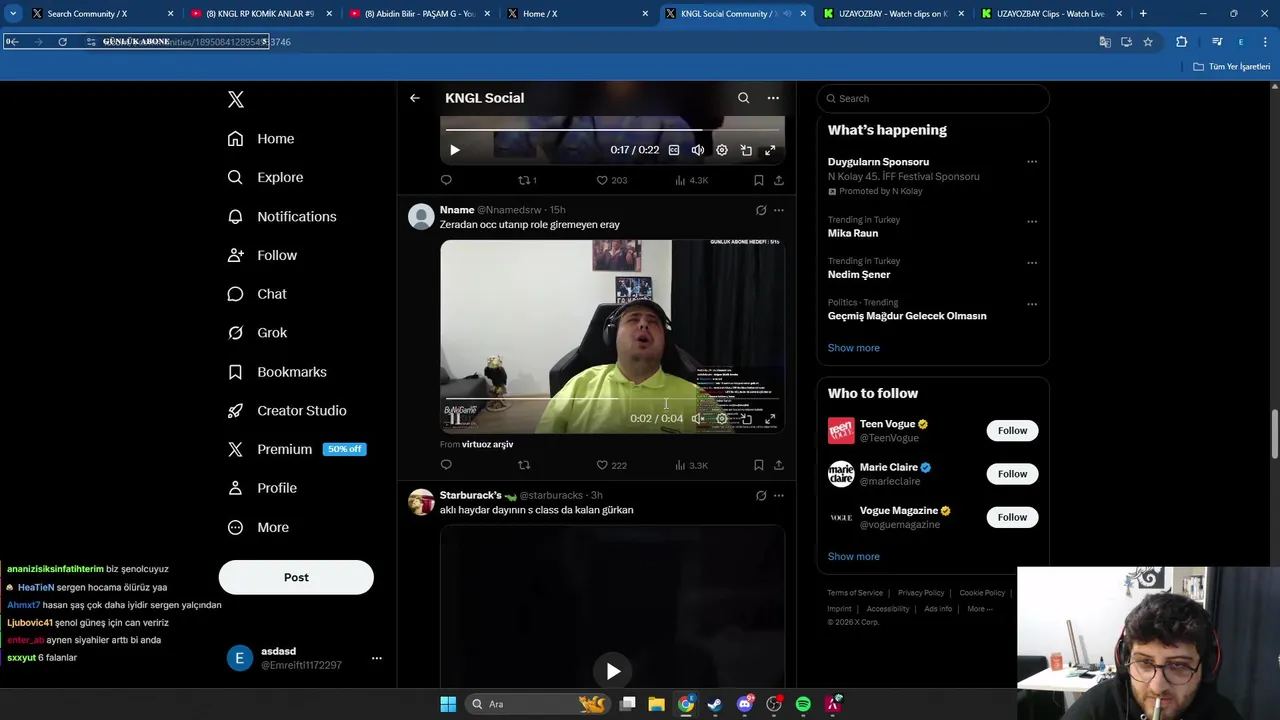This screenshot has height=720, width=1280.
Task: Open Chat in the sidebar
Action: point(257,294)
